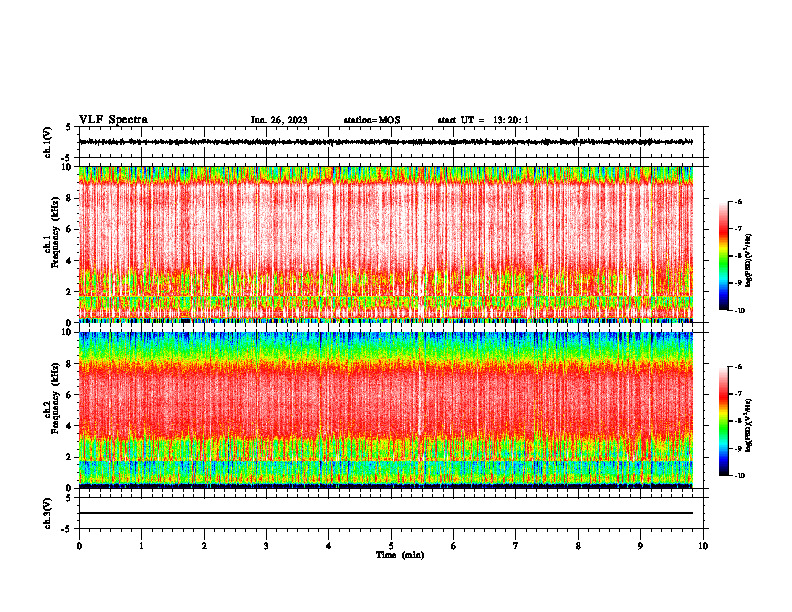Click the flat ch.3 voltage trace line
This screenshot has height=612, width=792.
(385, 513)
